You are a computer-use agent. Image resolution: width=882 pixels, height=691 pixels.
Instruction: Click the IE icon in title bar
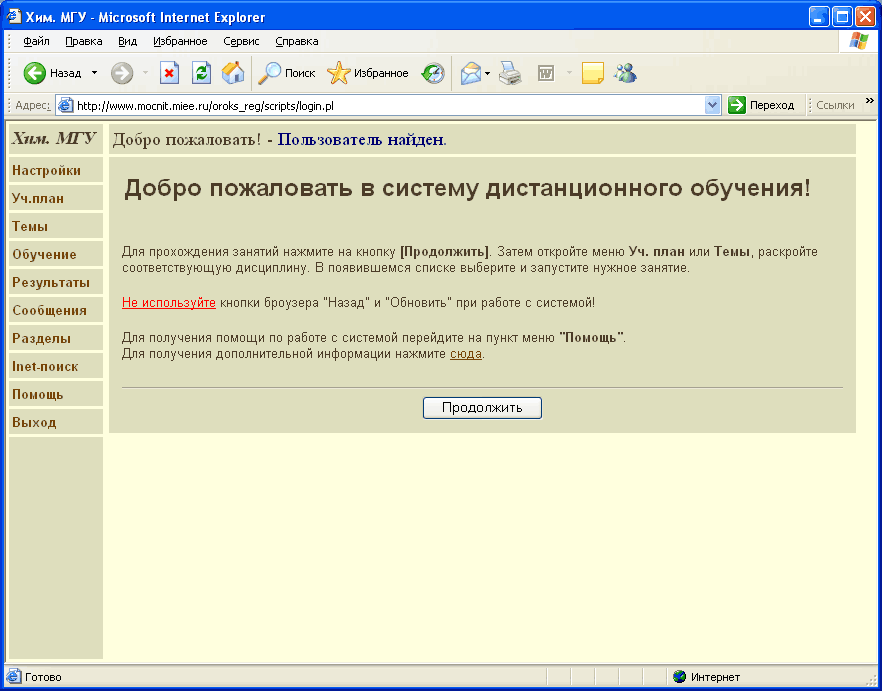14,17
